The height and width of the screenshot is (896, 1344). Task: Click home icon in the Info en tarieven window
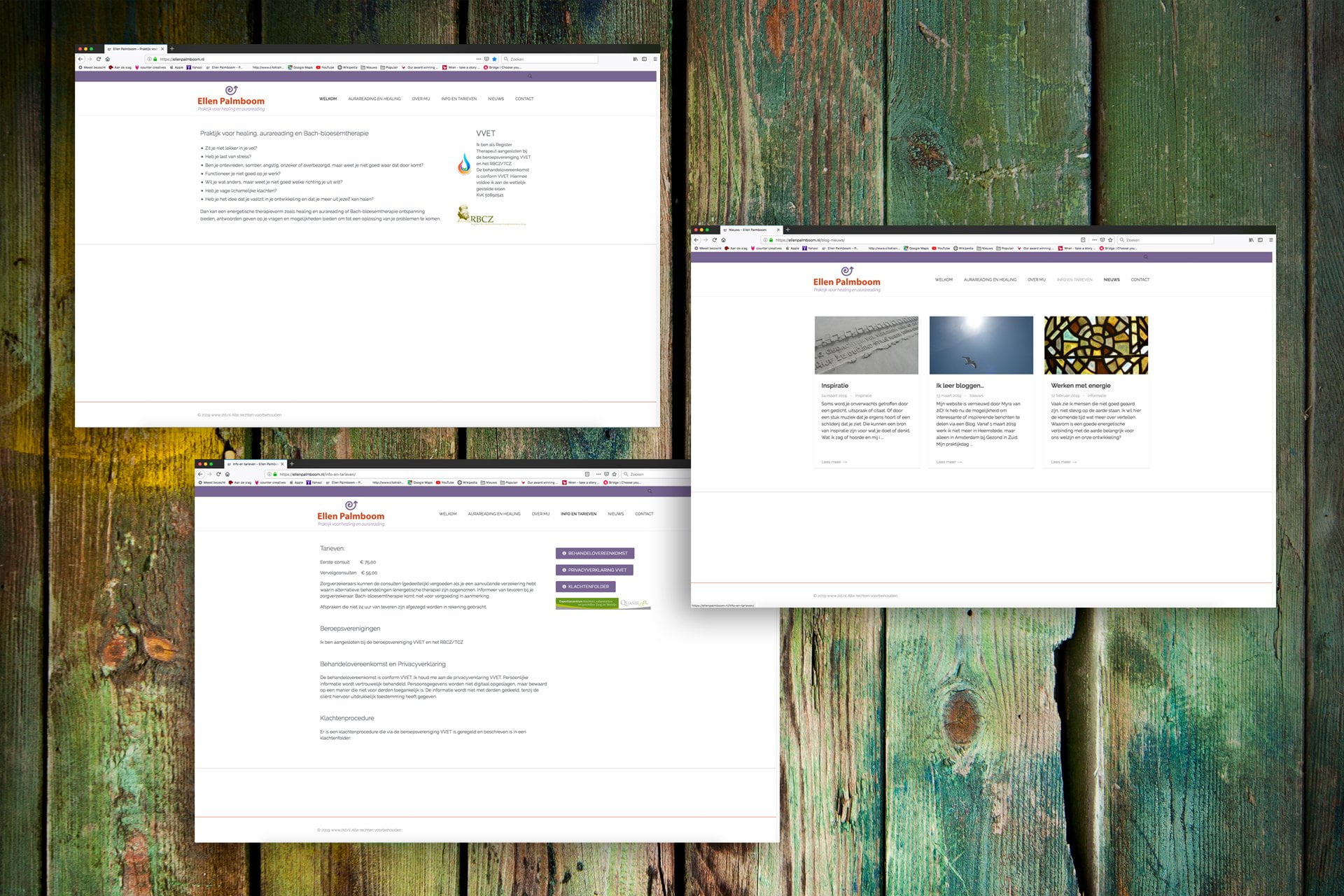click(227, 474)
